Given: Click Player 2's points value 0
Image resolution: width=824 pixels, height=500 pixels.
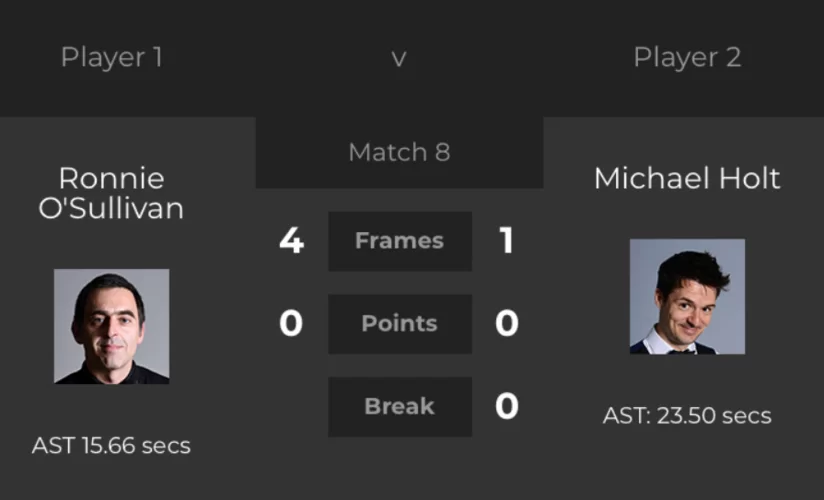Looking at the screenshot, I should click(507, 323).
